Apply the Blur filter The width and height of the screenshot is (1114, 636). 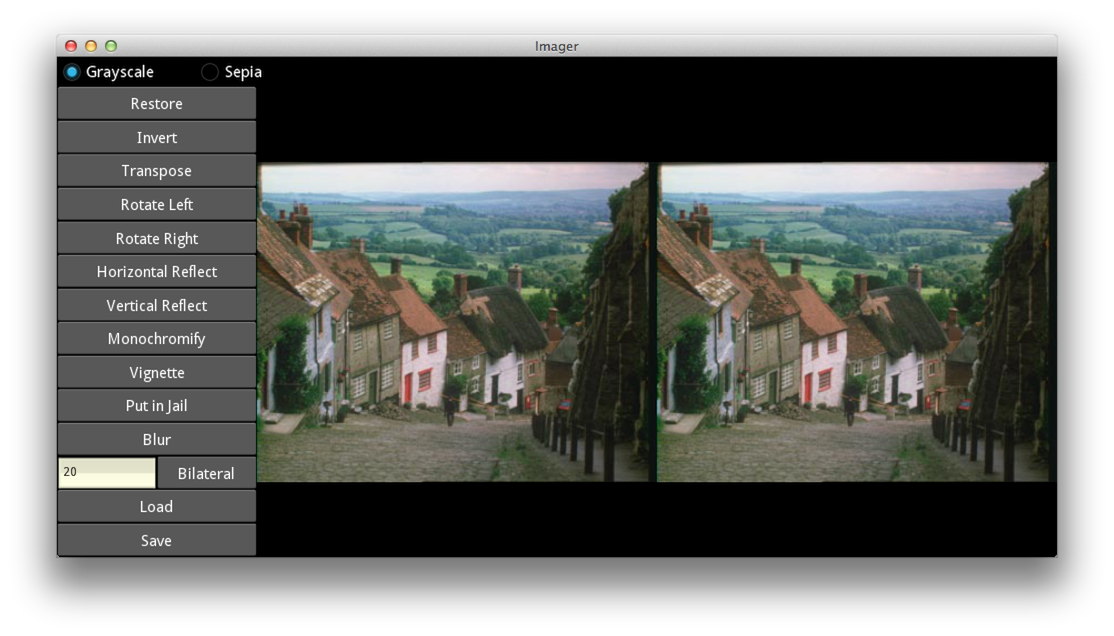pos(157,440)
